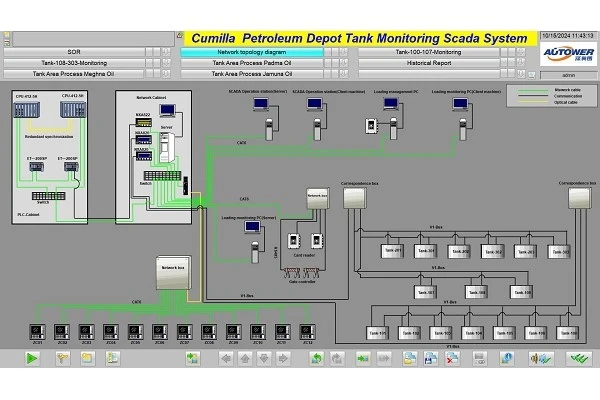
Task: Click the grey left arrow button
Action: 226,358
